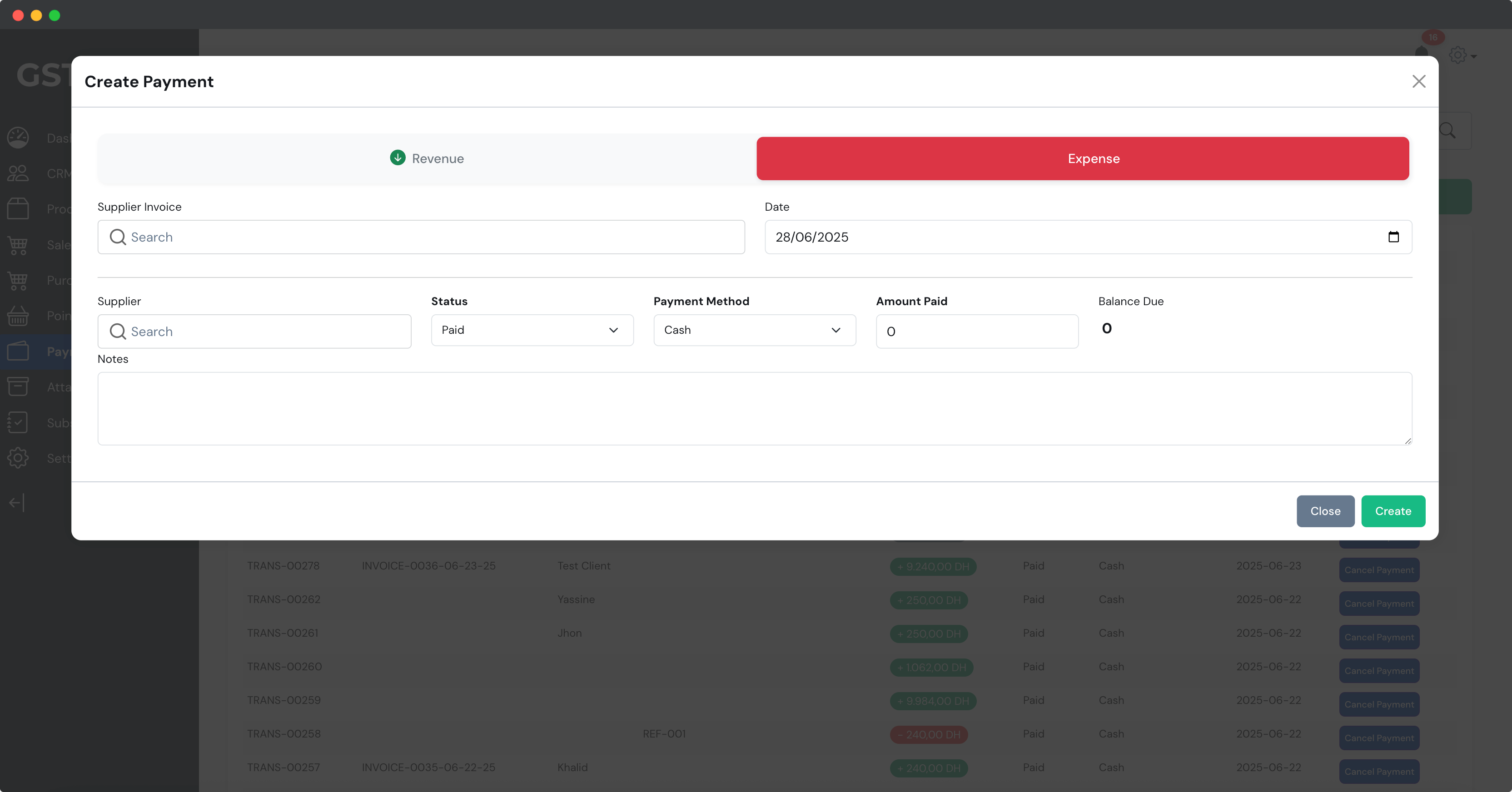Click the Point of Sale basket icon
Image resolution: width=1512 pixels, height=792 pixels.
click(18, 316)
